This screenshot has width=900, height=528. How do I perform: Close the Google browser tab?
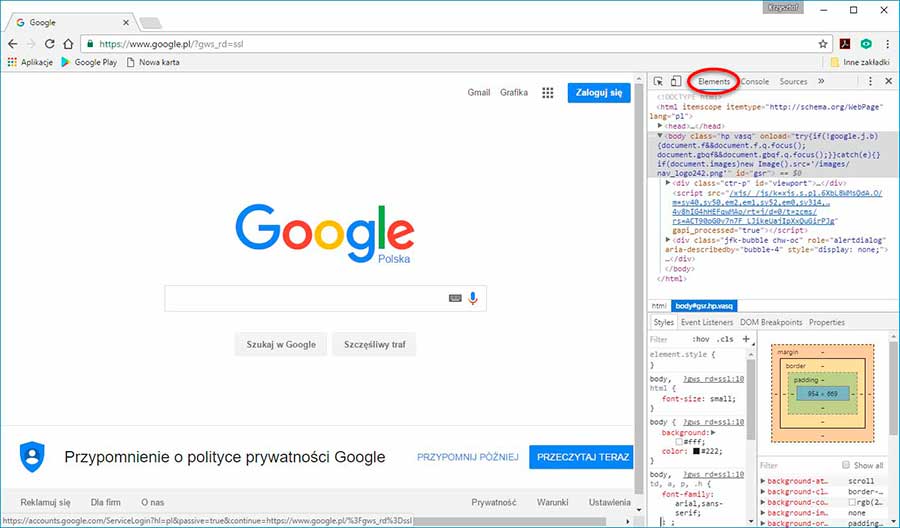pyautogui.click(x=126, y=23)
